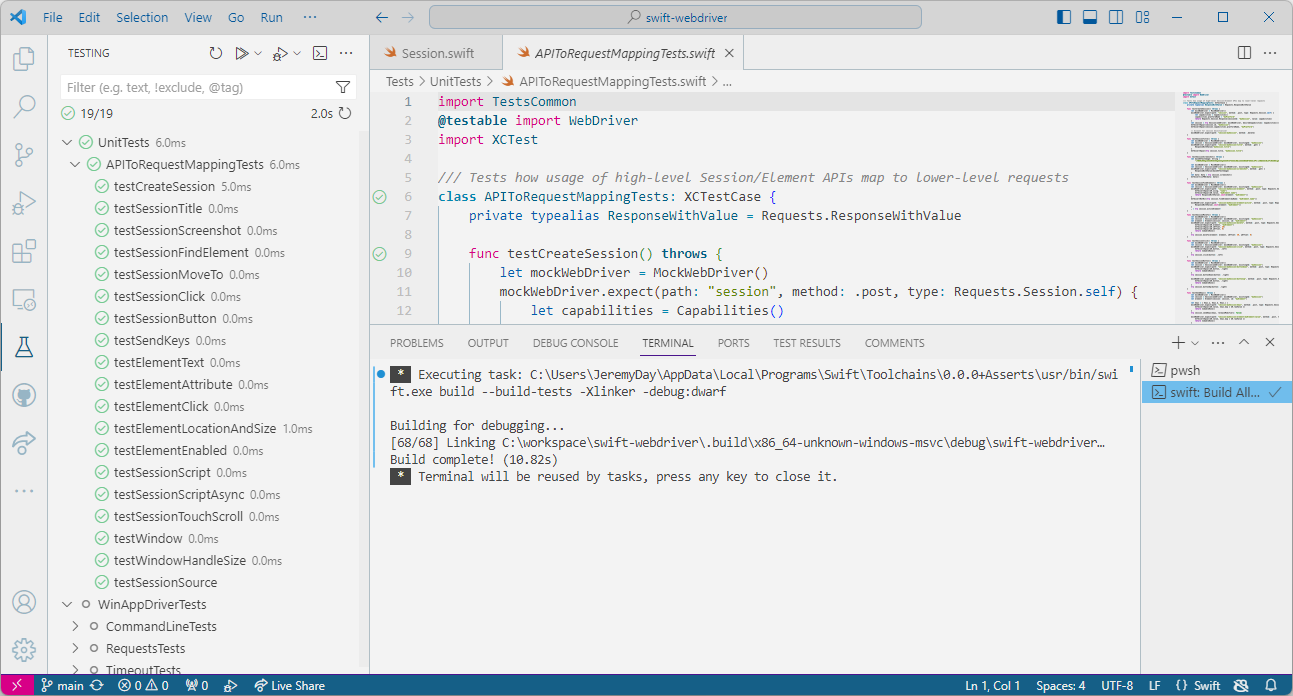
Task: Open the Source Control view
Action: pyautogui.click(x=24, y=155)
